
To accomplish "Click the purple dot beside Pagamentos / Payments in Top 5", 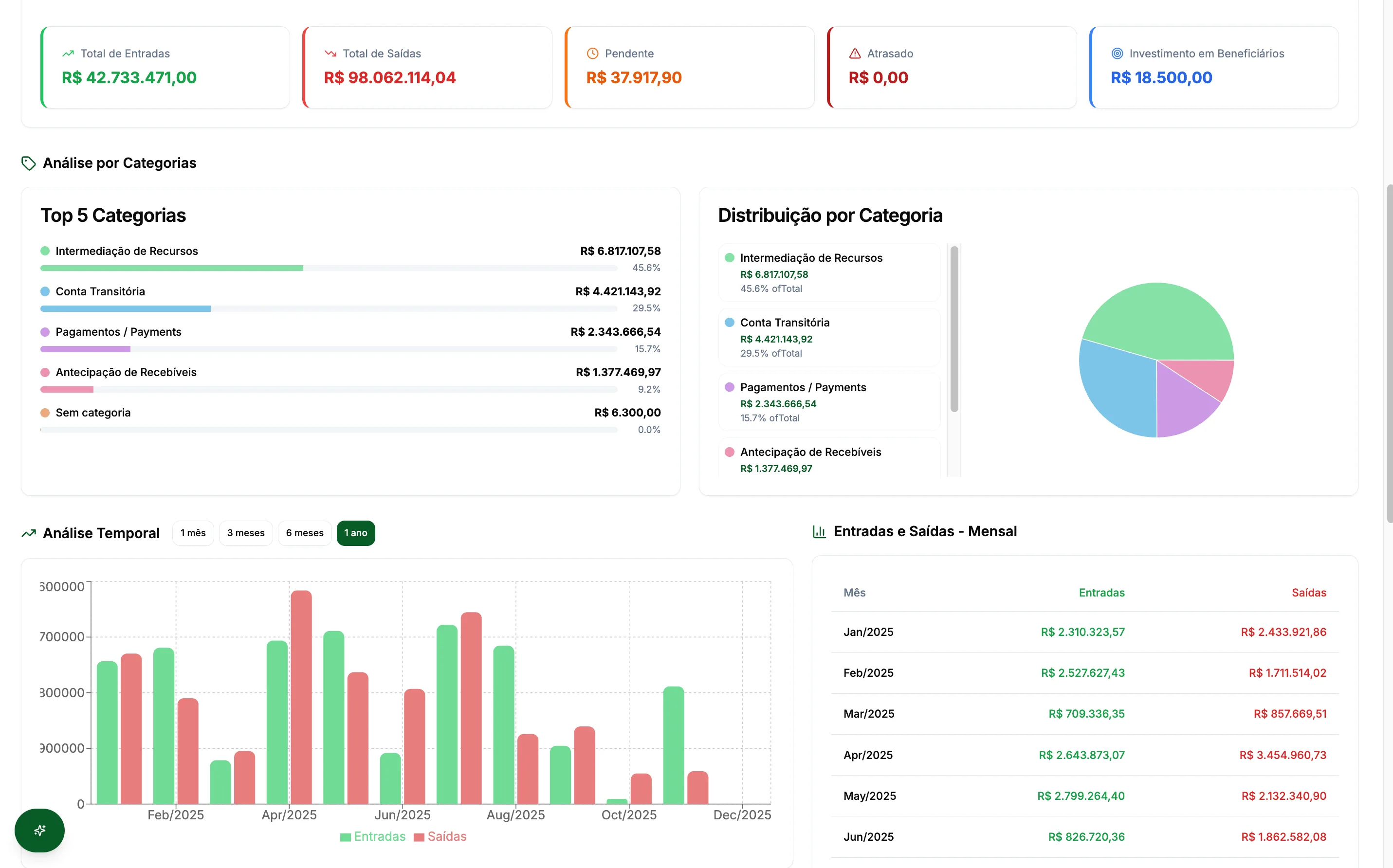I will click(x=45, y=332).
